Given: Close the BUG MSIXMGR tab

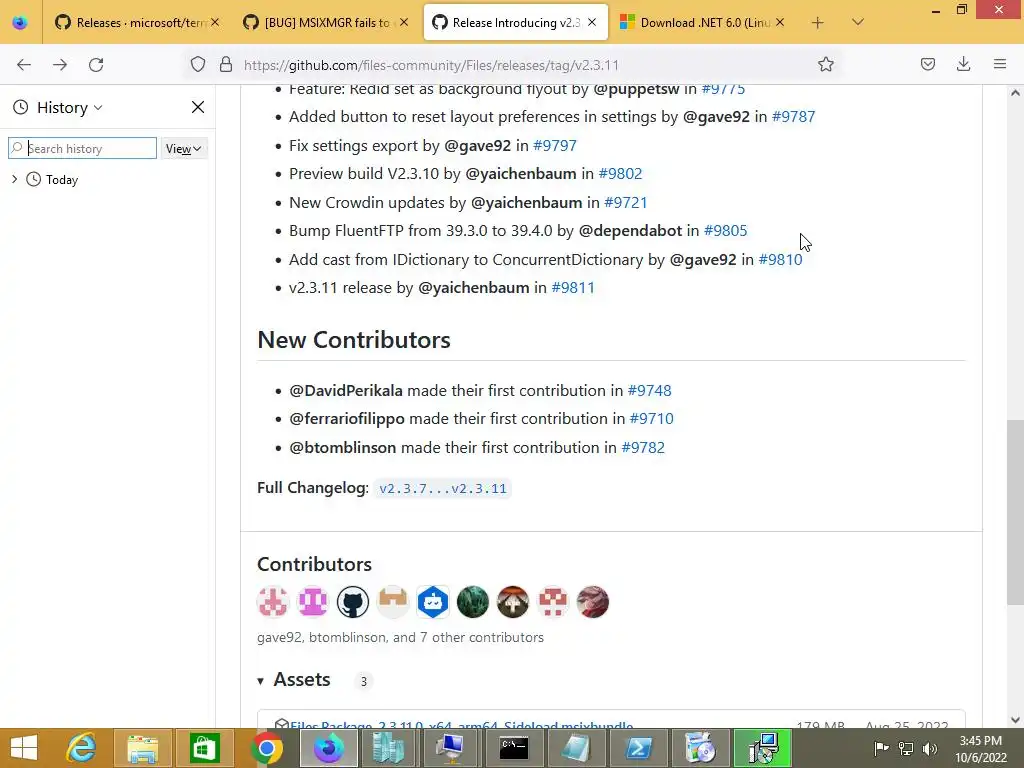Looking at the screenshot, I should coord(404,23).
